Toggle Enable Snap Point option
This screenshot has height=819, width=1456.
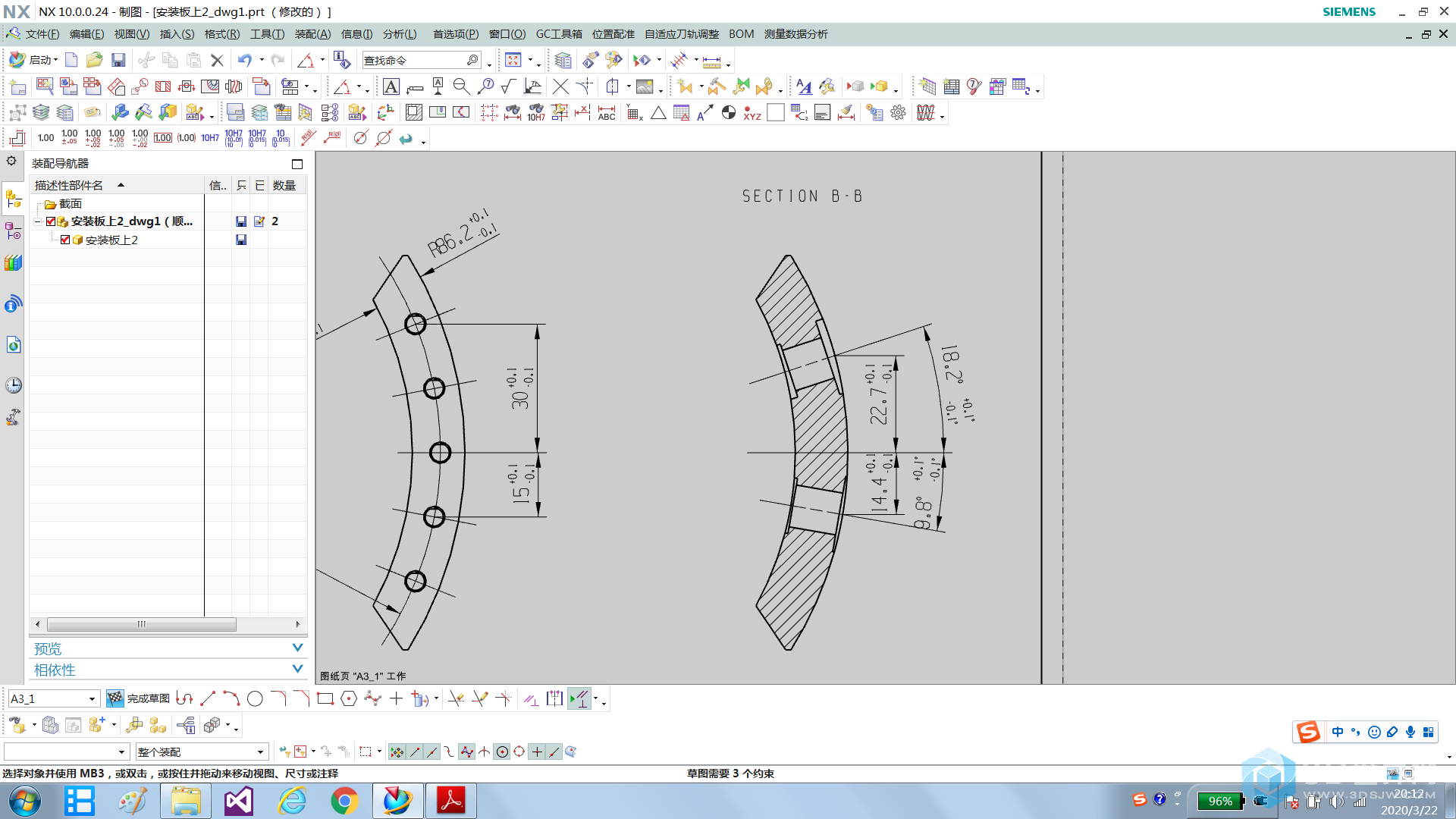(x=397, y=752)
